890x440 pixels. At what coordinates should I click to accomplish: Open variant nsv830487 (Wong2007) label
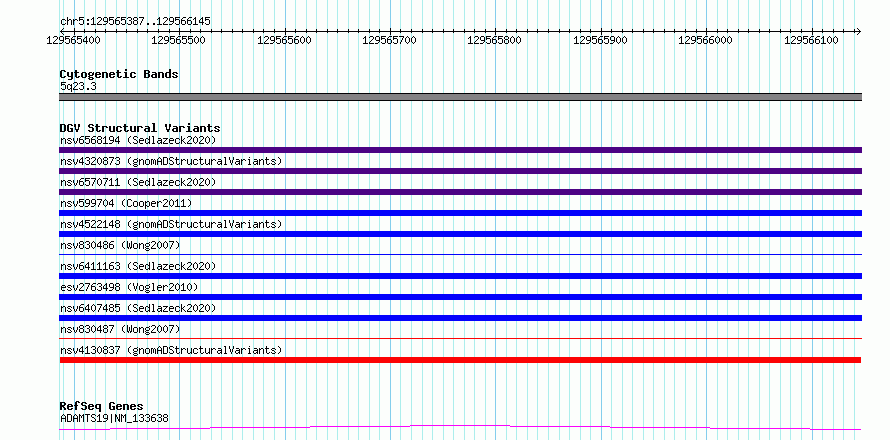pos(120,329)
